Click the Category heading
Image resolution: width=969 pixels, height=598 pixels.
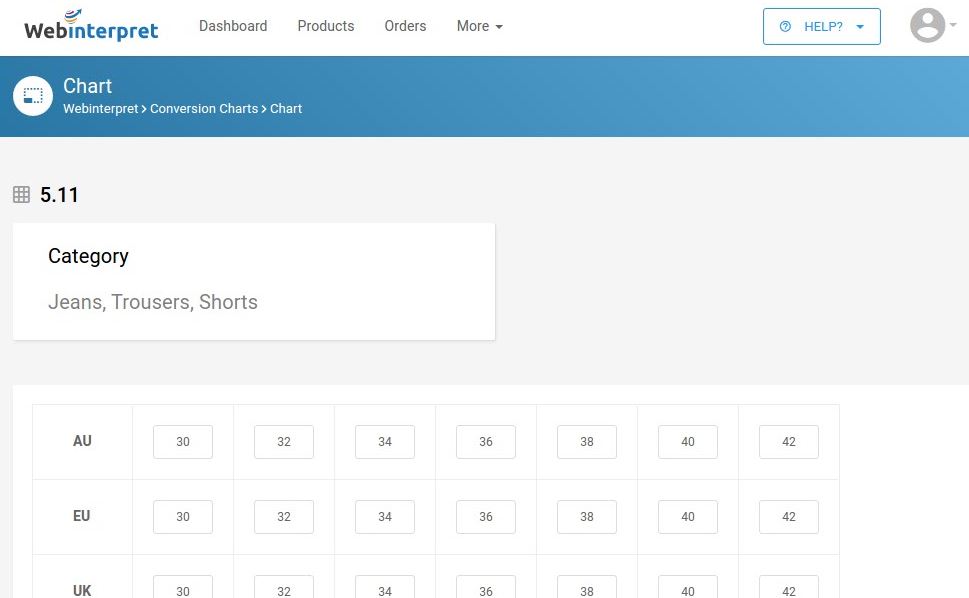pyautogui.click(x=88, y=256)
